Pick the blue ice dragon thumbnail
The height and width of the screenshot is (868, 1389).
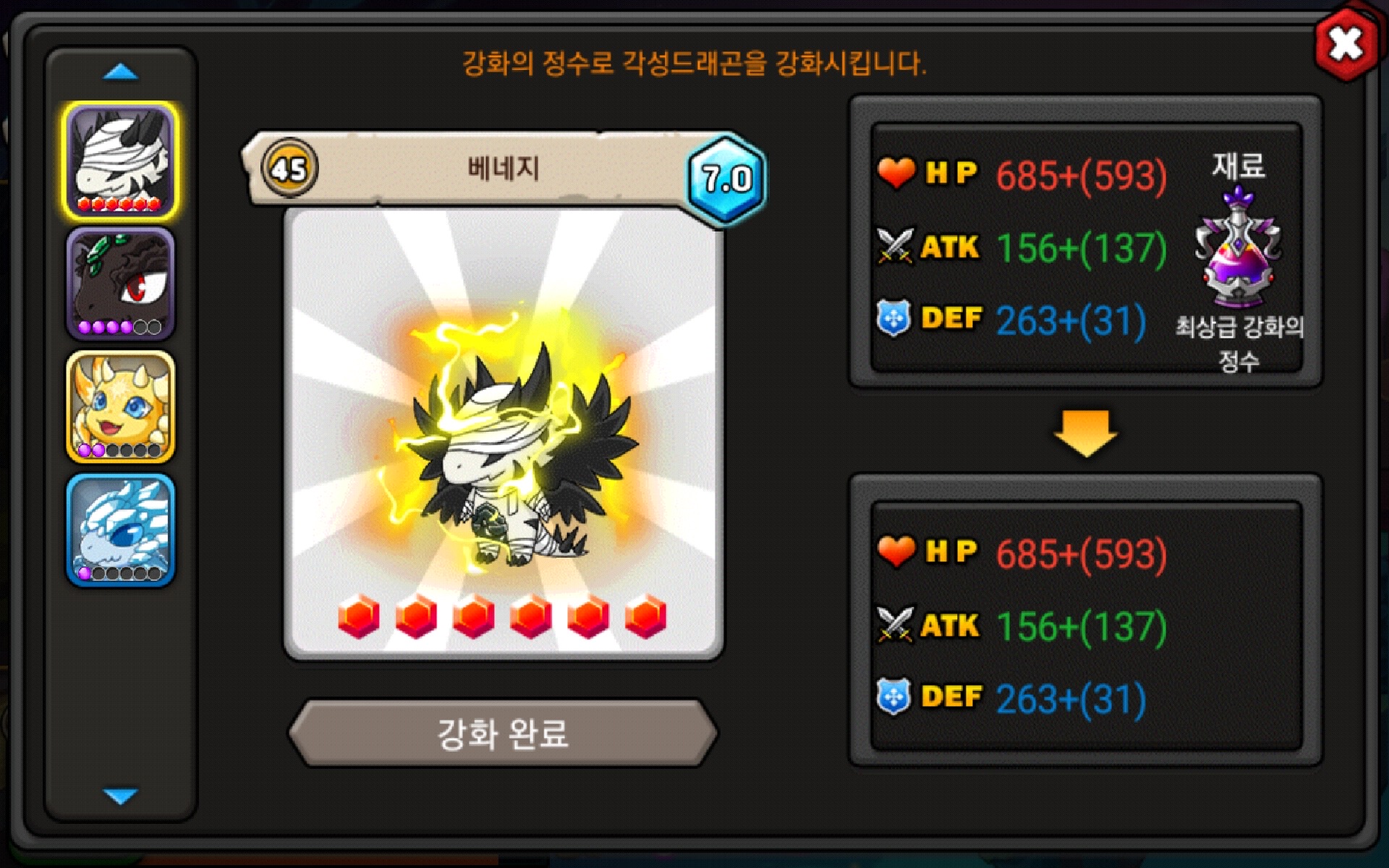click(120, 529)
